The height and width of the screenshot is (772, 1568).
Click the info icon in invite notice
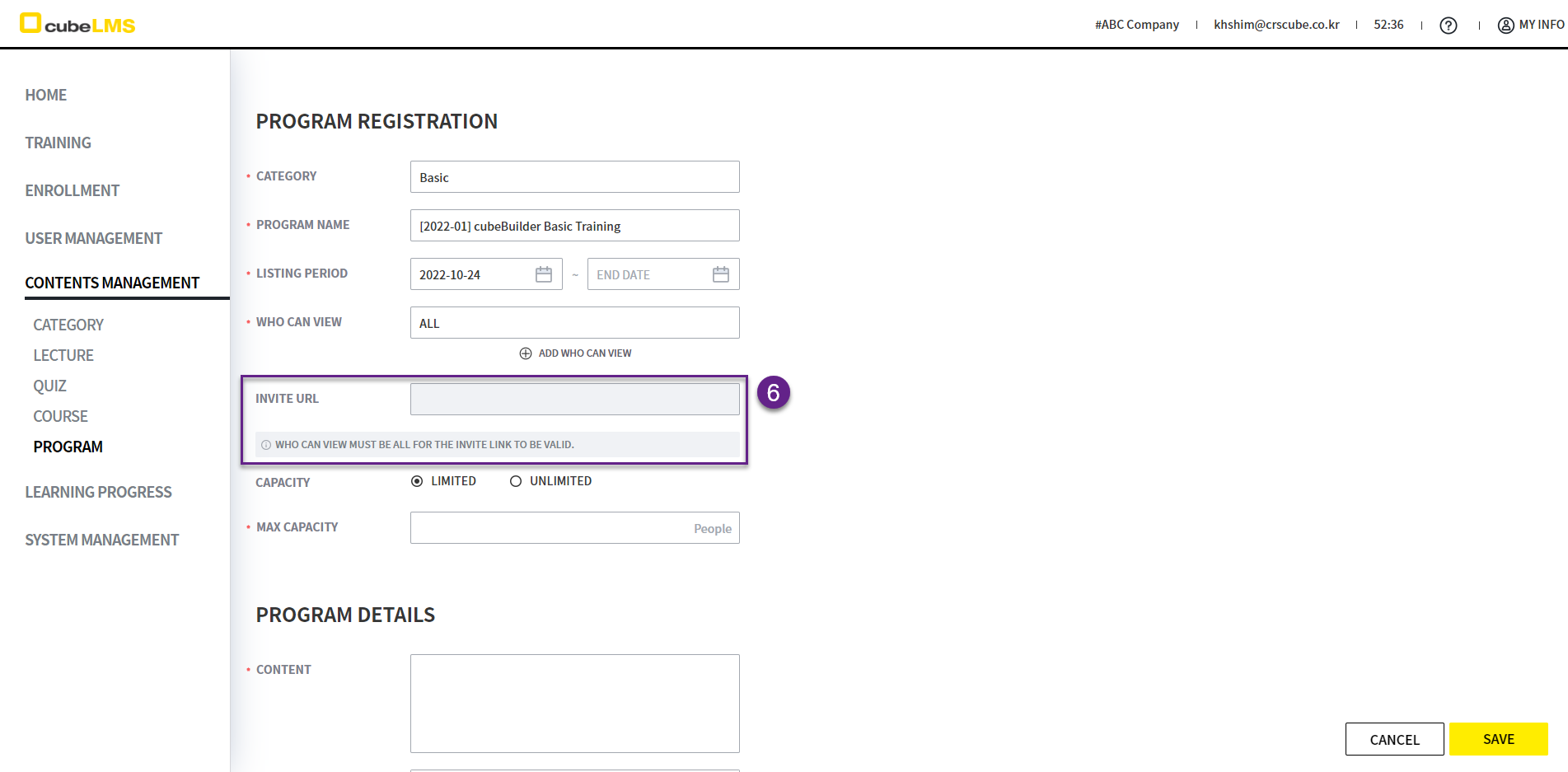click(x=266, y=445)
